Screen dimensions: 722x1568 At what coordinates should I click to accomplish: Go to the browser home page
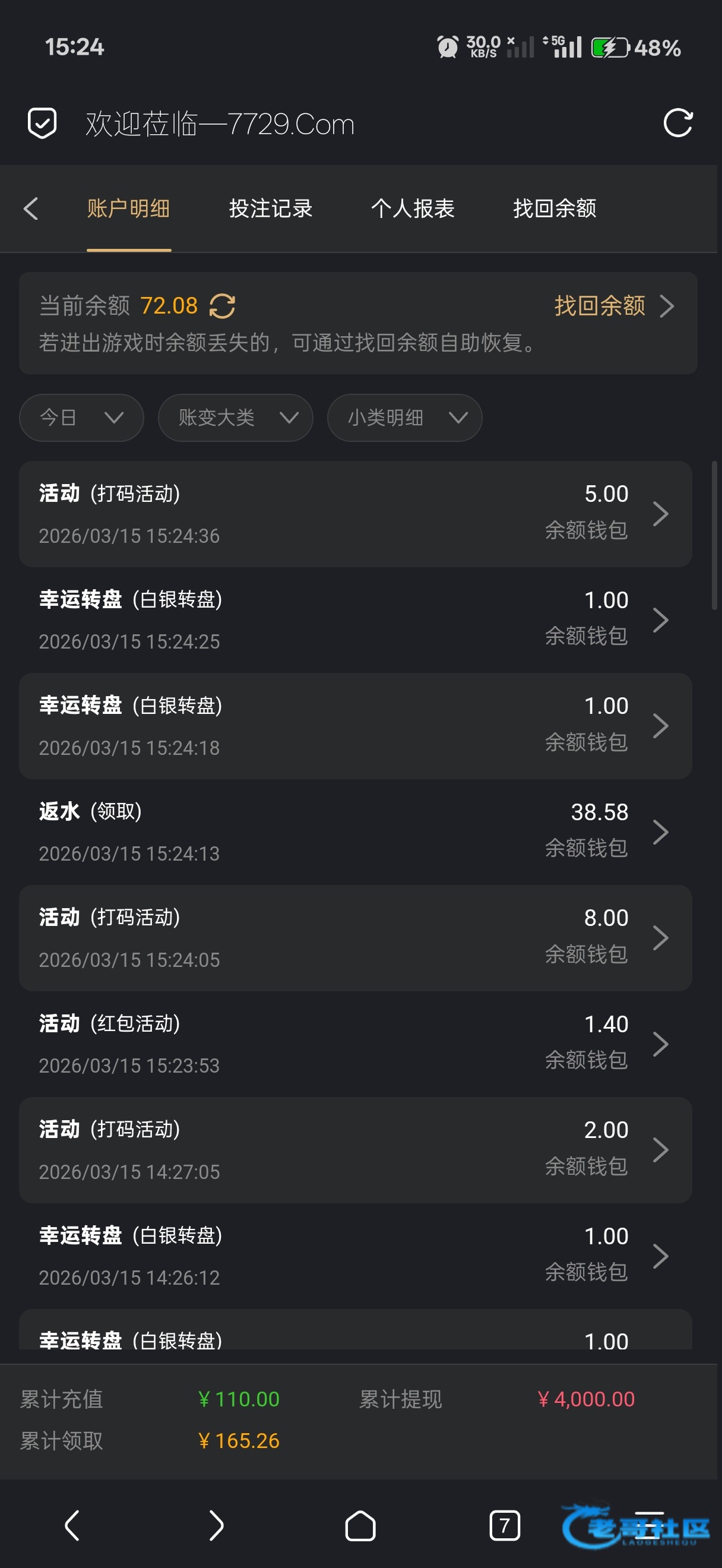click(360, 1525)
